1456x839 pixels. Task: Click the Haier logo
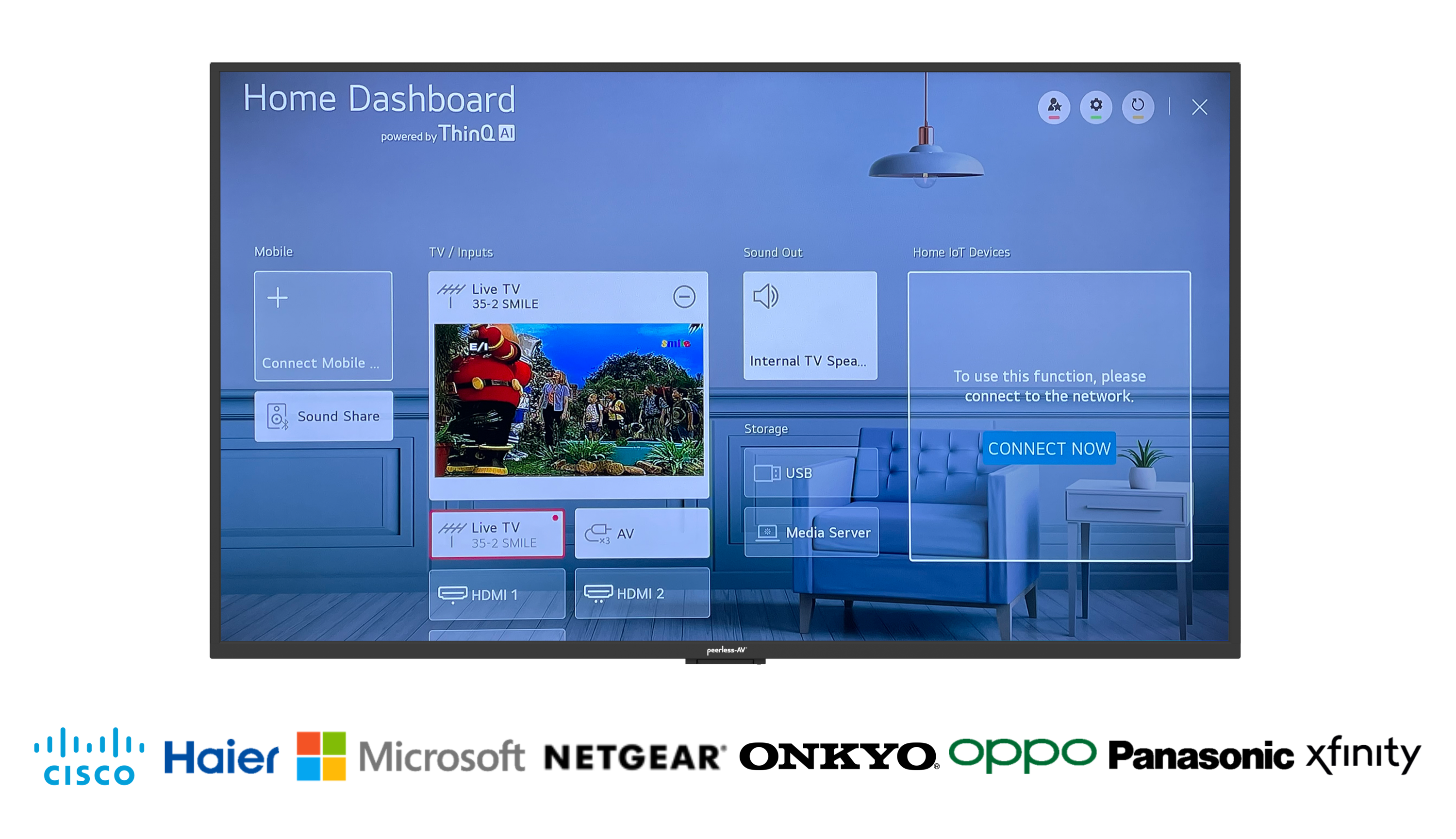pyautogui.click(x=222, y=757)
